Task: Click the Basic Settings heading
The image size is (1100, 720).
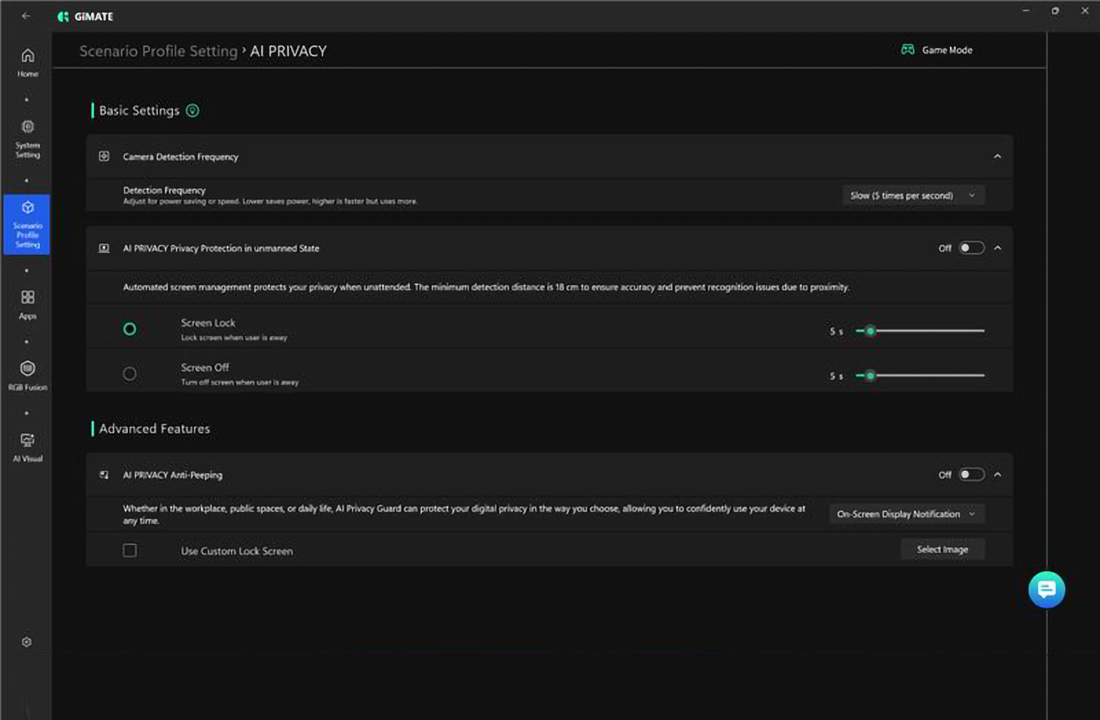Action: (x=139, y=110)
